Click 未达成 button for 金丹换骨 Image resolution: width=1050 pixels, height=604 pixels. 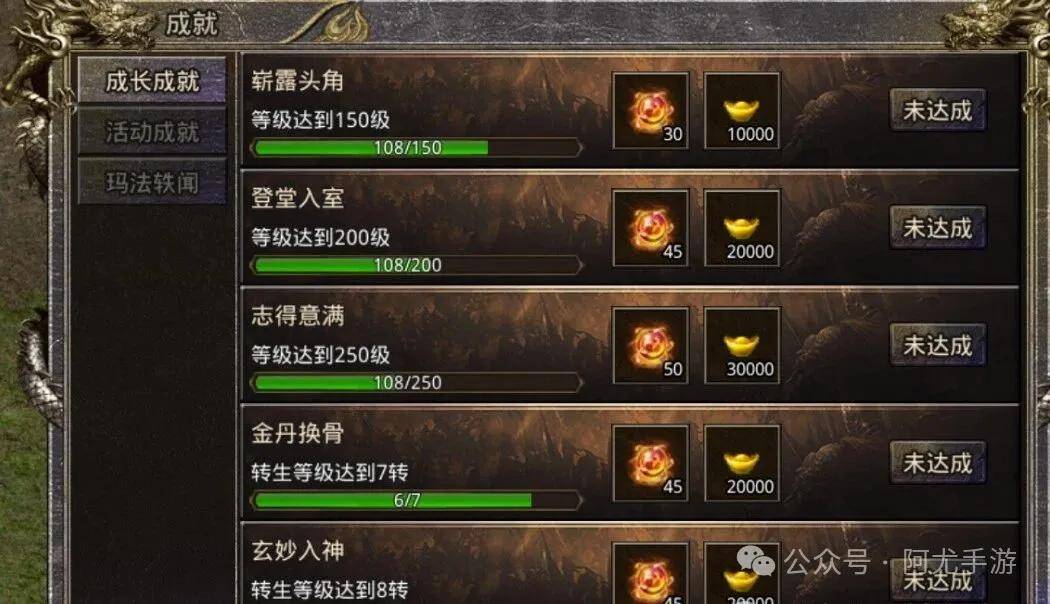pyautogui.click(x=938, y=462)
